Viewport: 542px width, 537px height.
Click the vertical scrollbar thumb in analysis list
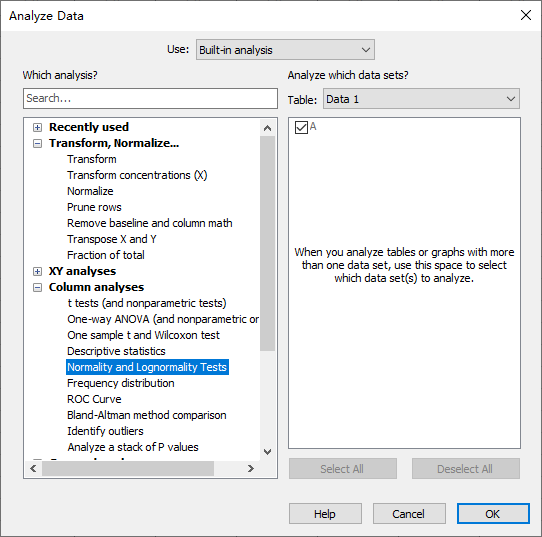pyautogui.click(x=267, y=243)
